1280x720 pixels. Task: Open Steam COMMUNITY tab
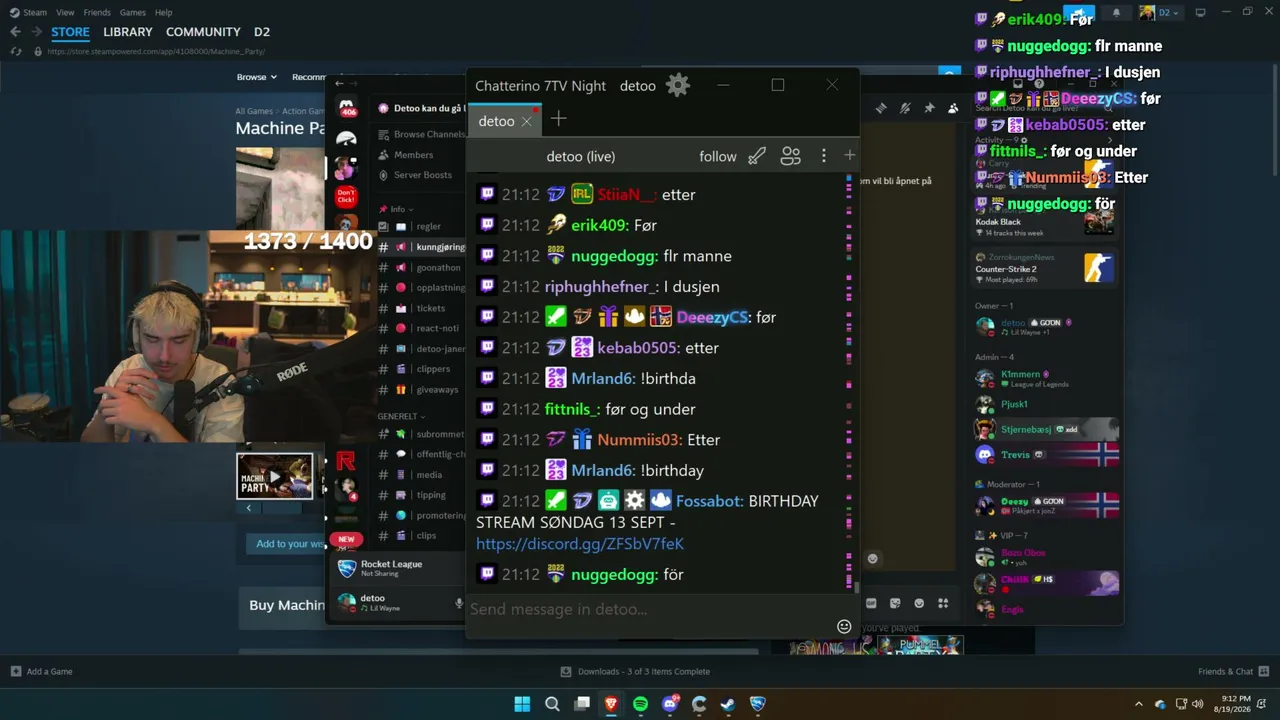click(x=203, y=32)
